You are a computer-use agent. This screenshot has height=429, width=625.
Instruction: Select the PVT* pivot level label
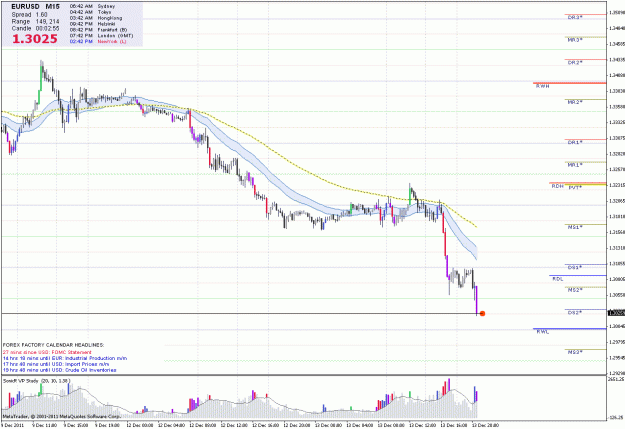pos(575,187)
